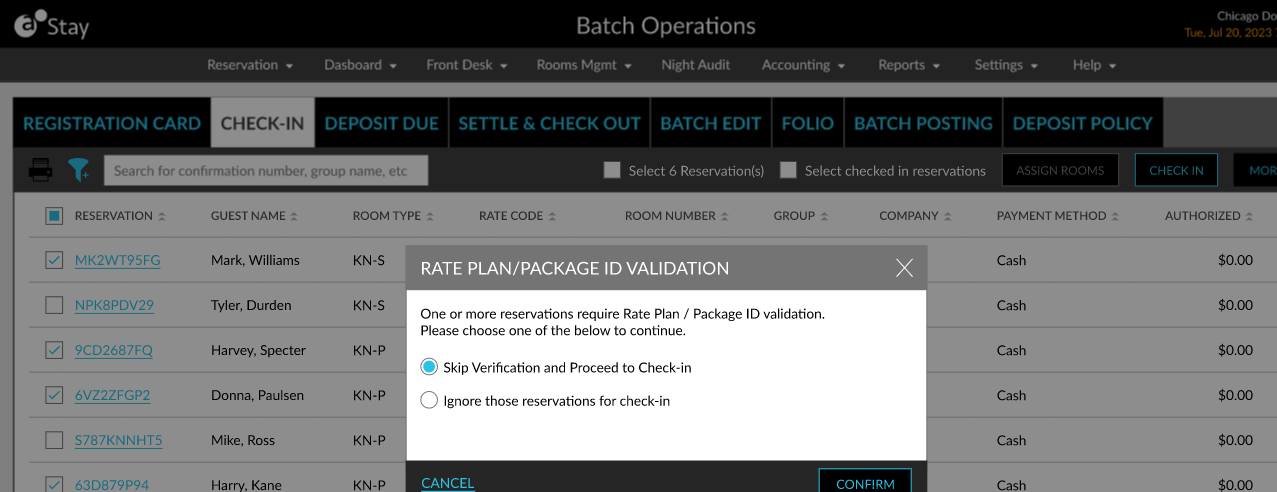Click the Stay logo icon

29,25
